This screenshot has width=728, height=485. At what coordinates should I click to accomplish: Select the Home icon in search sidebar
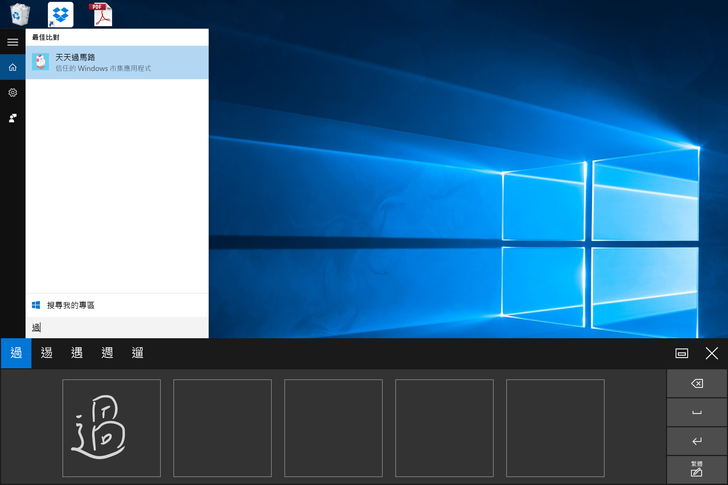click(13, 67)
